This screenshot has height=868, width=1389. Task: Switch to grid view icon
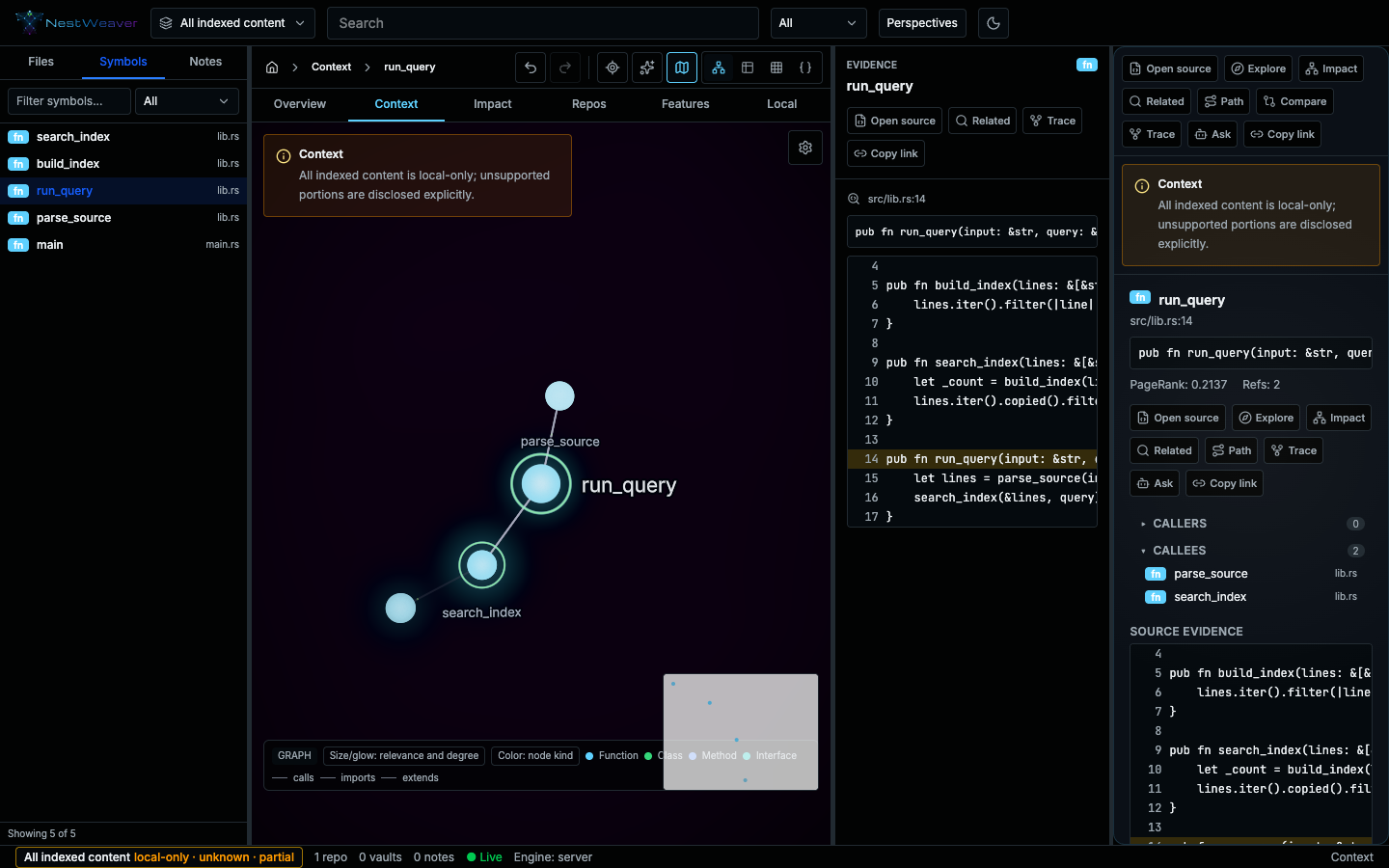776,68
